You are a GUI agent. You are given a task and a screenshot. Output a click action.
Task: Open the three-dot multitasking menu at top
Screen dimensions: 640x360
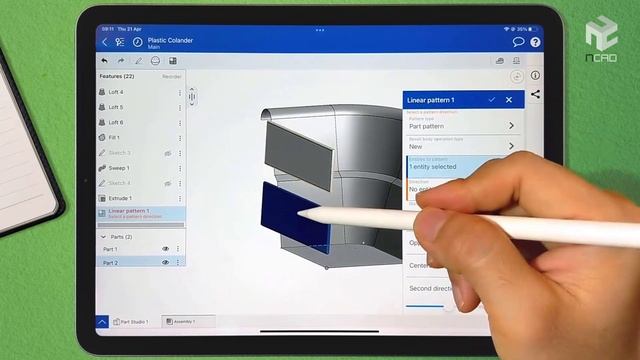320,30
